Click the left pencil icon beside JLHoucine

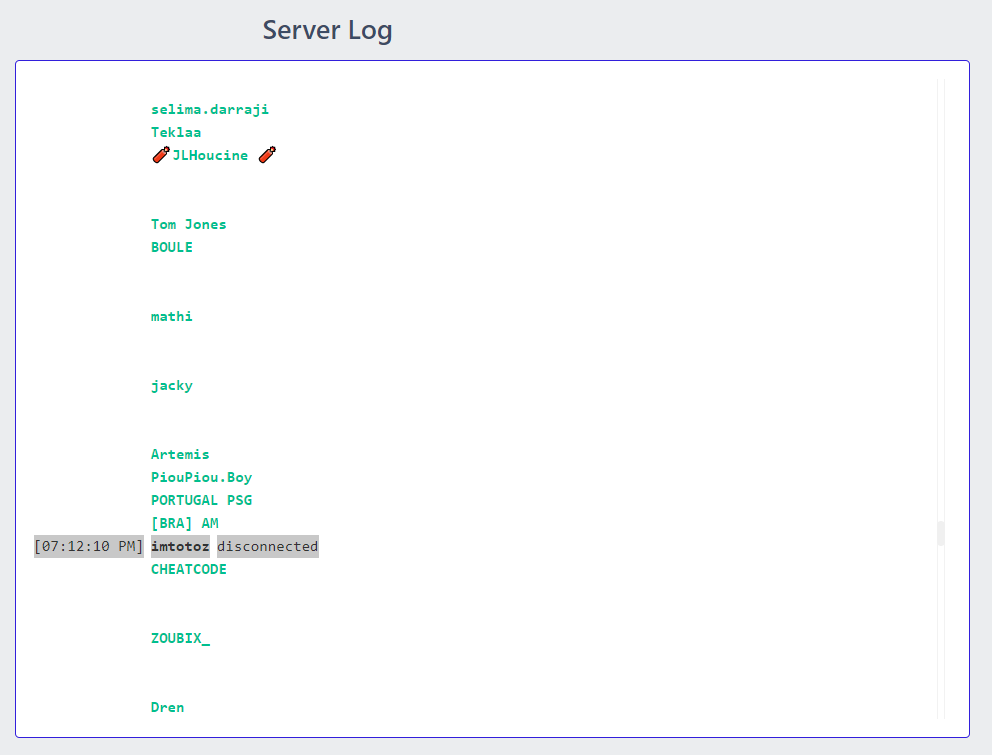point(160,155)
